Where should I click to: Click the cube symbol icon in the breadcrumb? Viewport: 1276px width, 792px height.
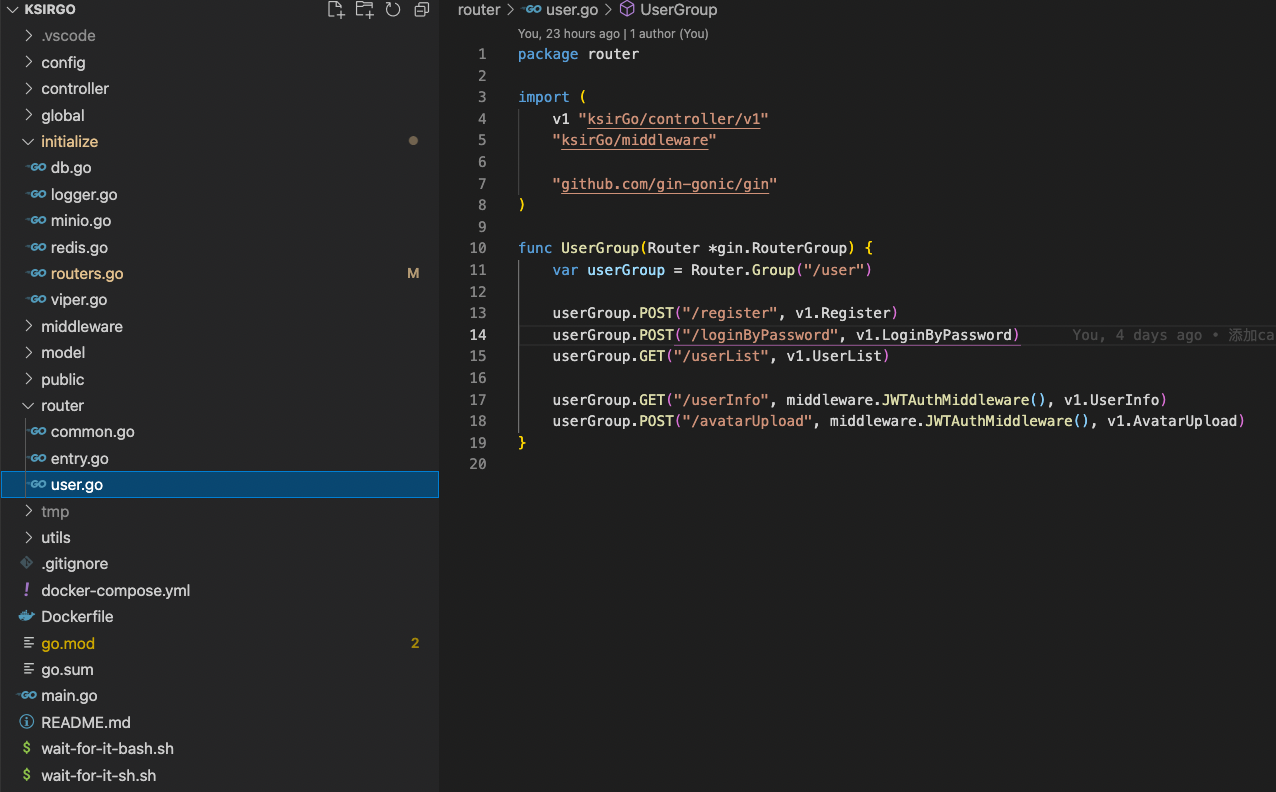627,9
